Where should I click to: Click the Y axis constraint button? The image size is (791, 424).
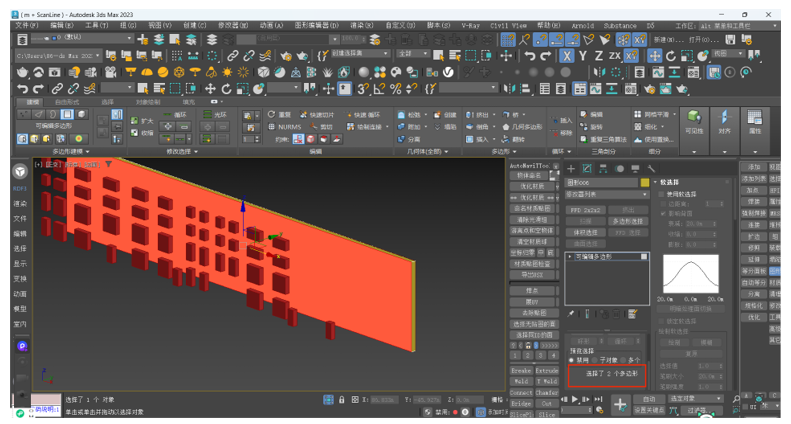[x=583, y=56]
